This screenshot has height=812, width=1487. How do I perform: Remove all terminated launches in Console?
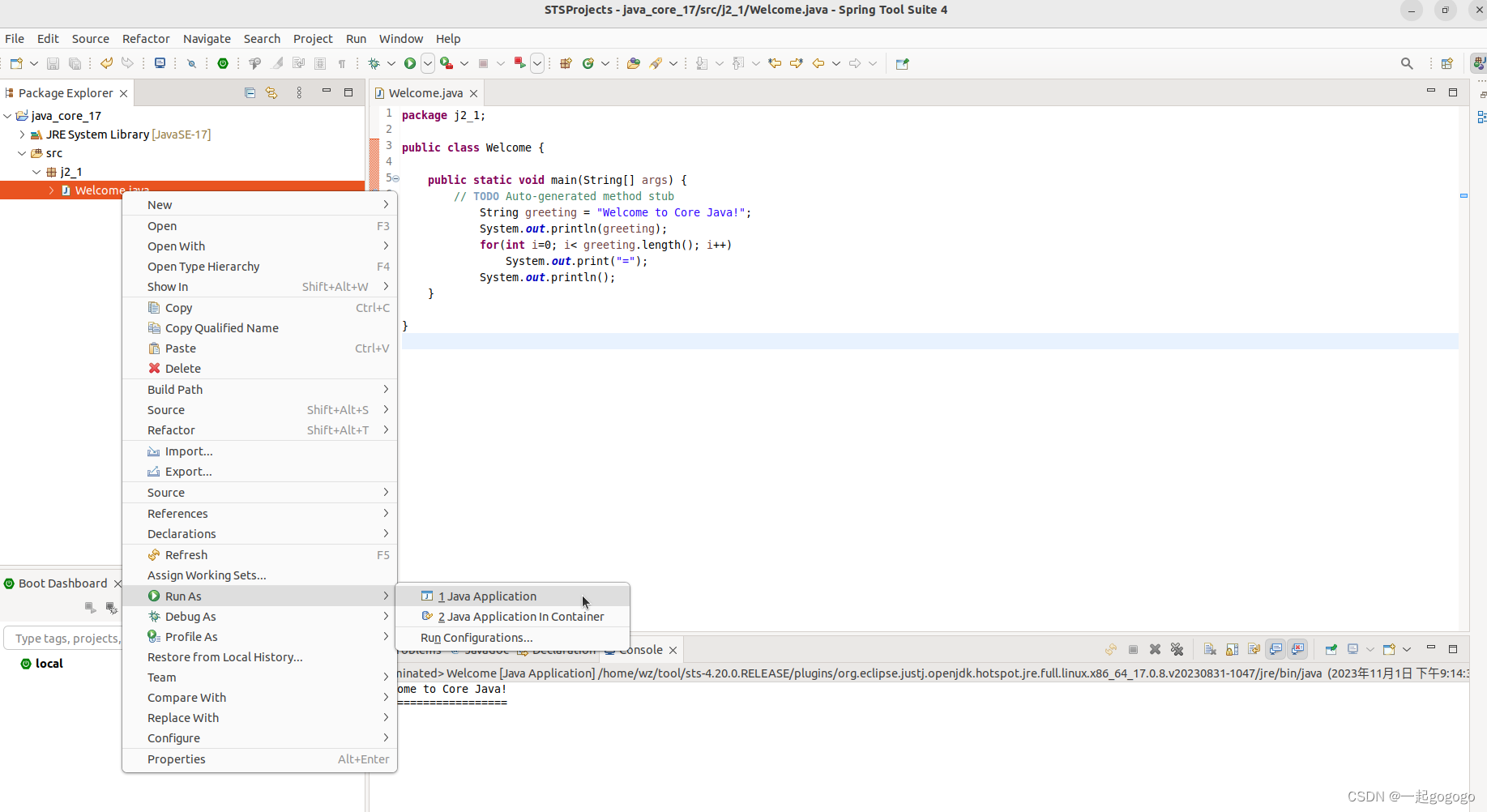1177,649
